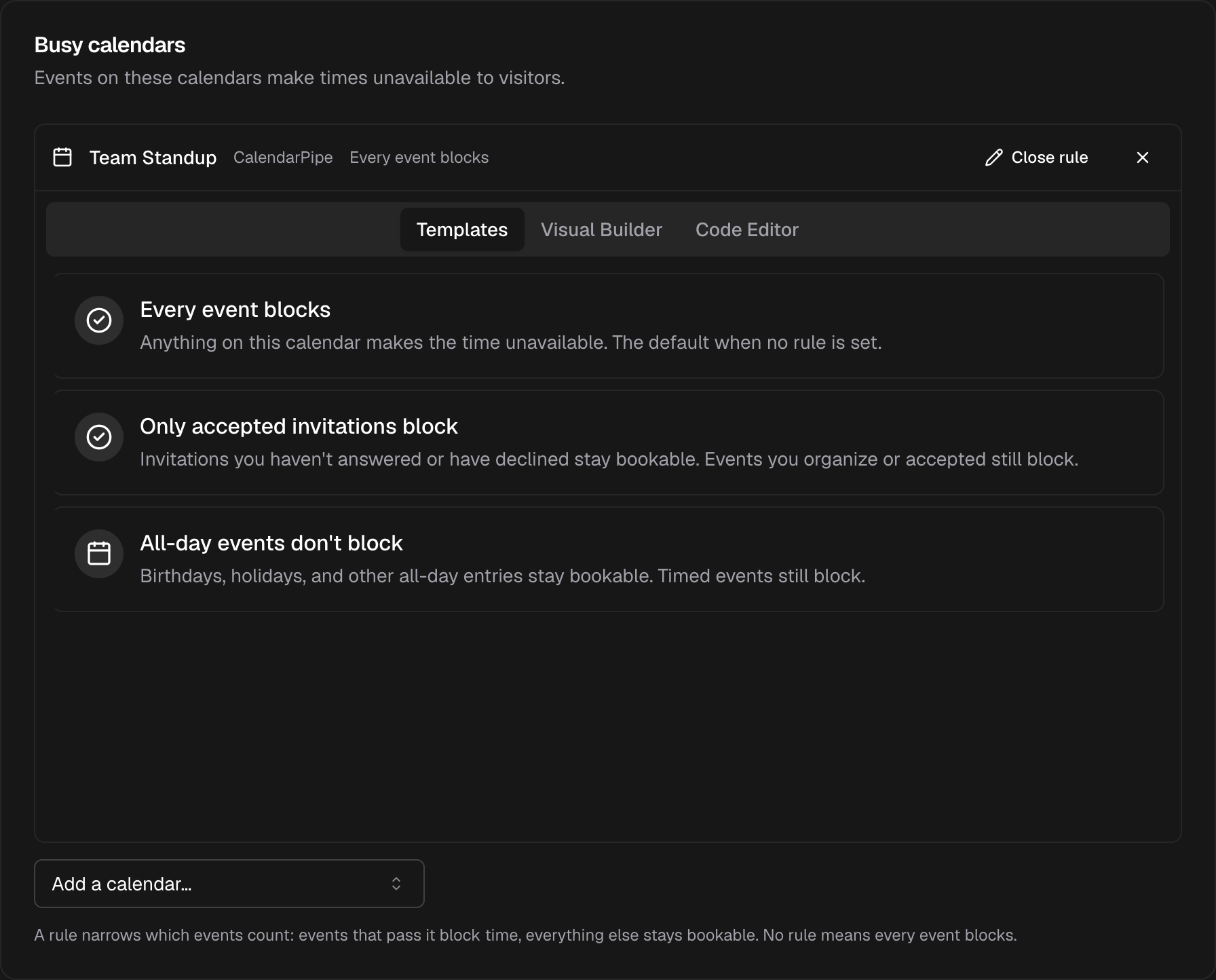Viewport: 1216px width, 980px height.
Task: Click the 'Events on these calendars make times unavailable' subtitle
Action: [299, 78]
